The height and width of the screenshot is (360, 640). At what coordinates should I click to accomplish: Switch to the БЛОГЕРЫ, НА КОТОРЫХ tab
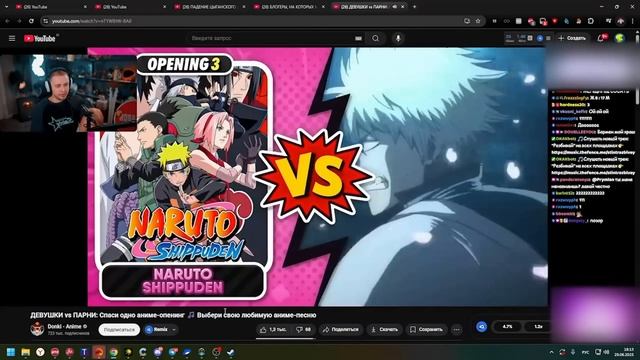[288, 7]
